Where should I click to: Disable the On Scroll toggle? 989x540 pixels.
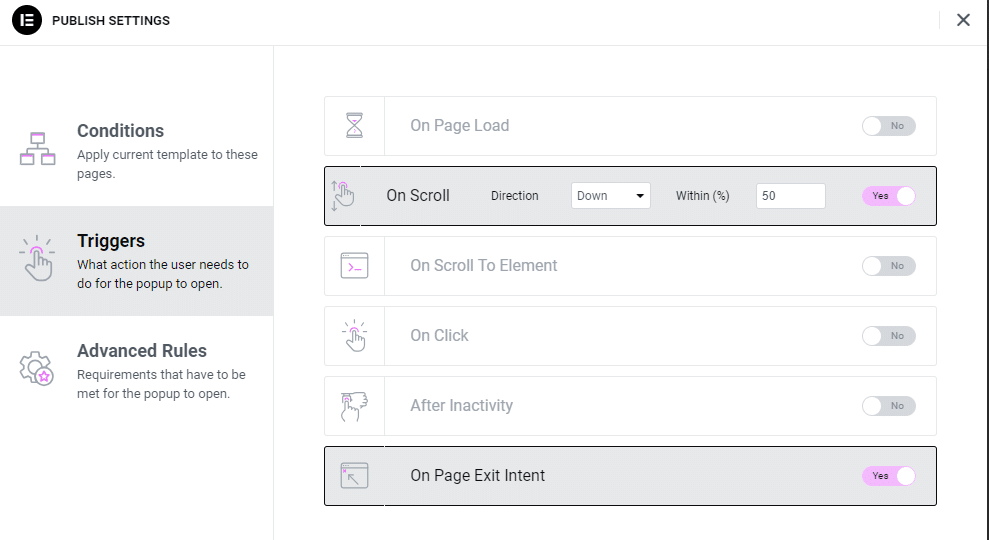click(x=889, y=196)
